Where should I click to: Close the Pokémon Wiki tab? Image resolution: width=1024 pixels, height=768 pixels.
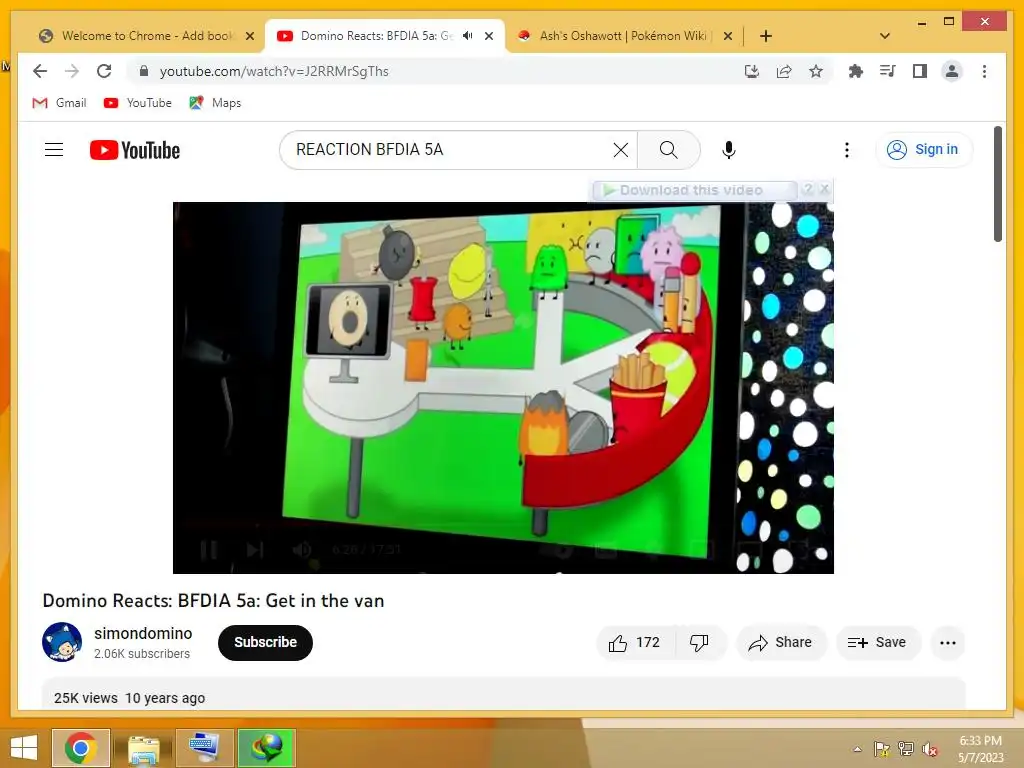point(728,36)
